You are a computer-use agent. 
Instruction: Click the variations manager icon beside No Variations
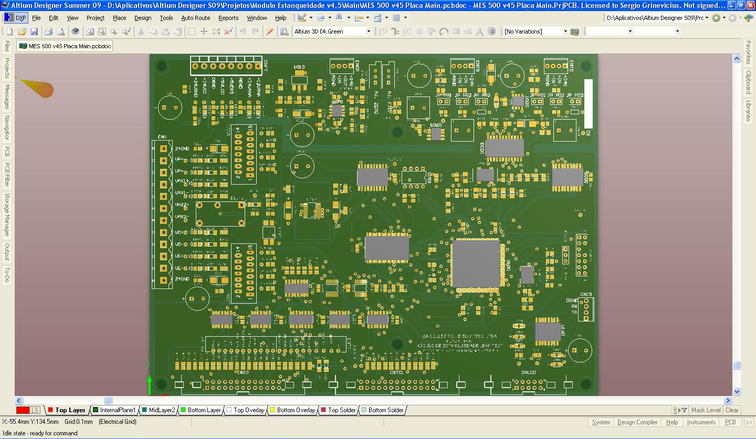coord(575,32)
